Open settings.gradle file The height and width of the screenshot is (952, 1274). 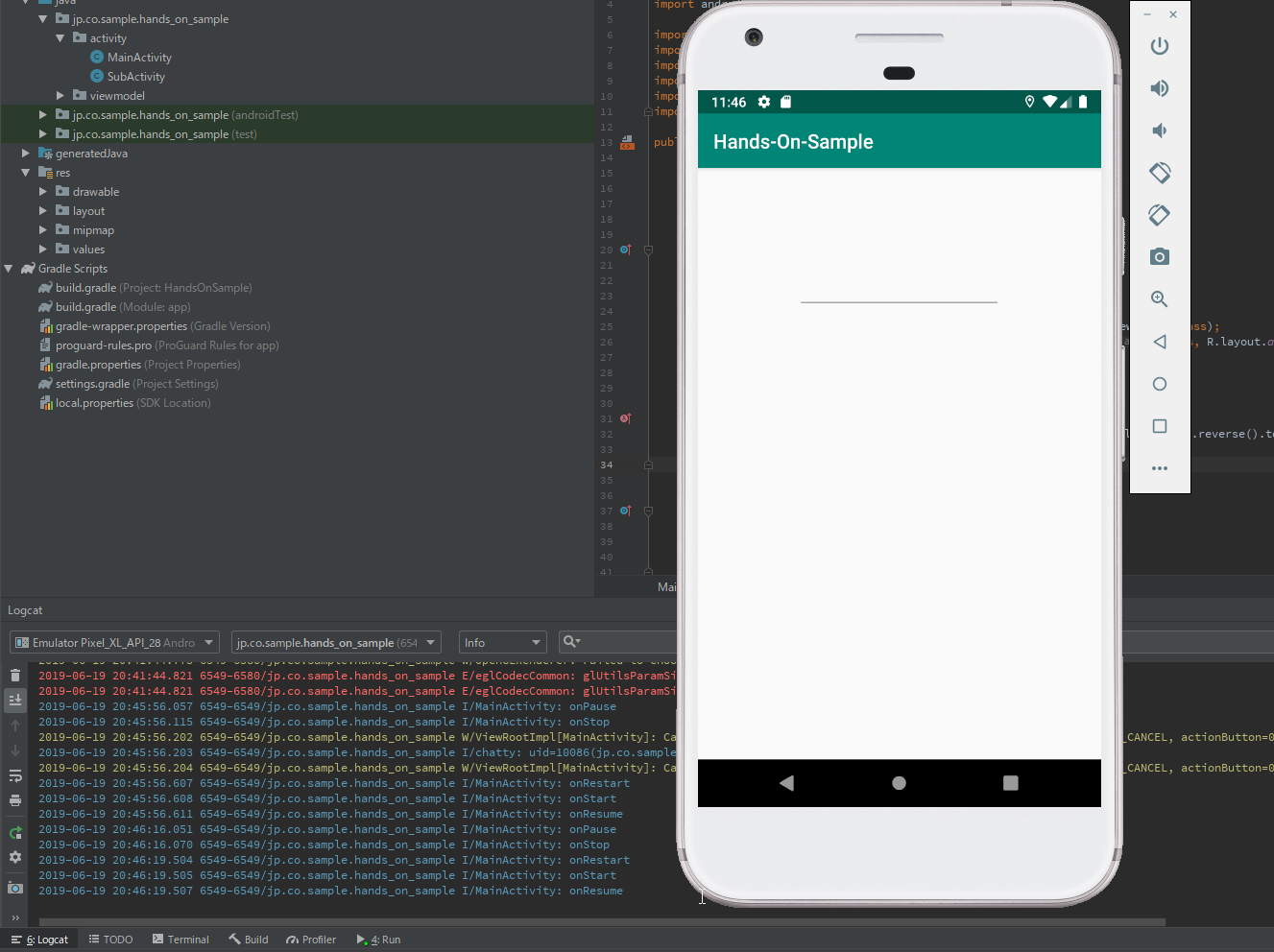(x=129, y=384)
